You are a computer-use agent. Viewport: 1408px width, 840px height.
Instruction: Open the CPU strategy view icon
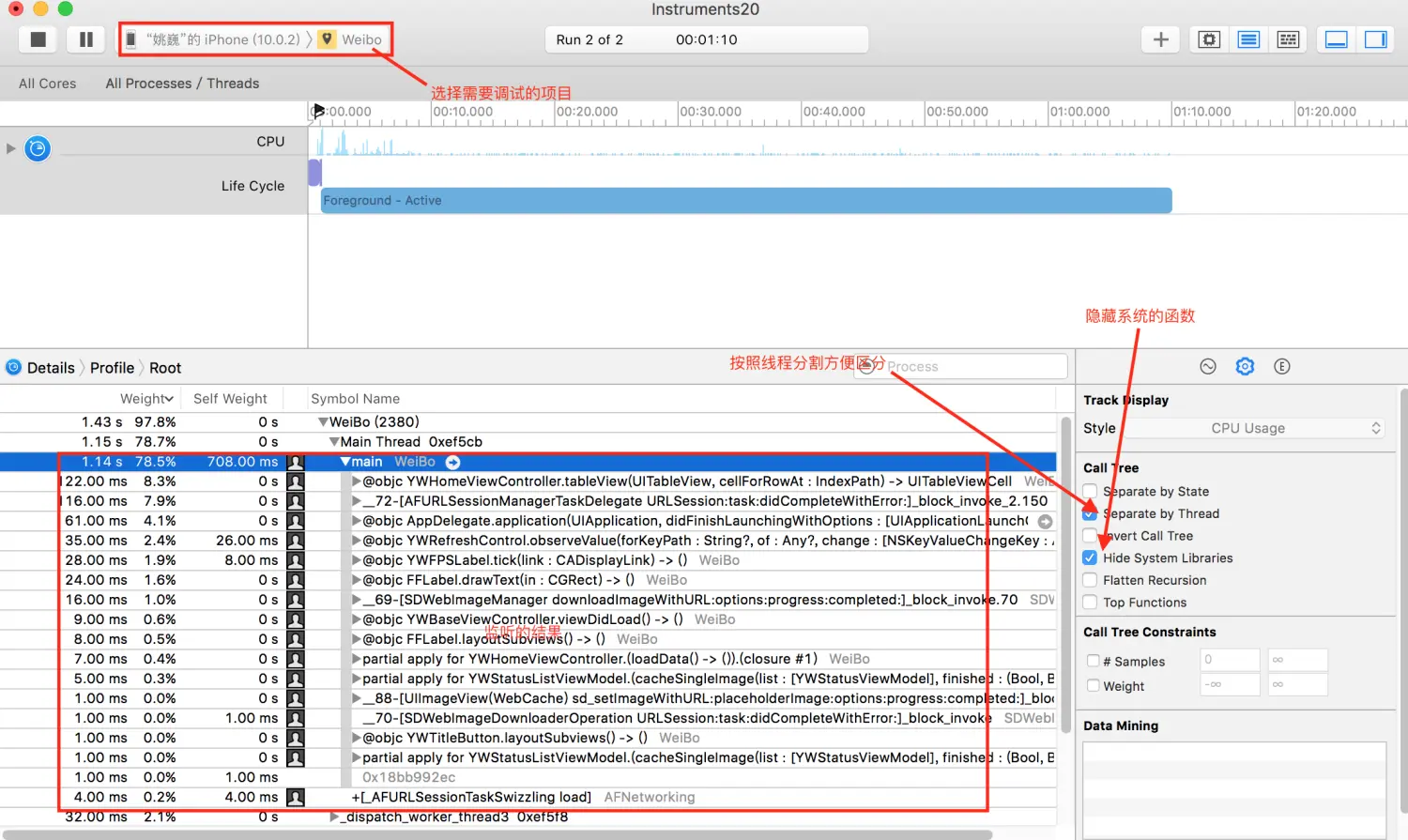coord(1209,39)
